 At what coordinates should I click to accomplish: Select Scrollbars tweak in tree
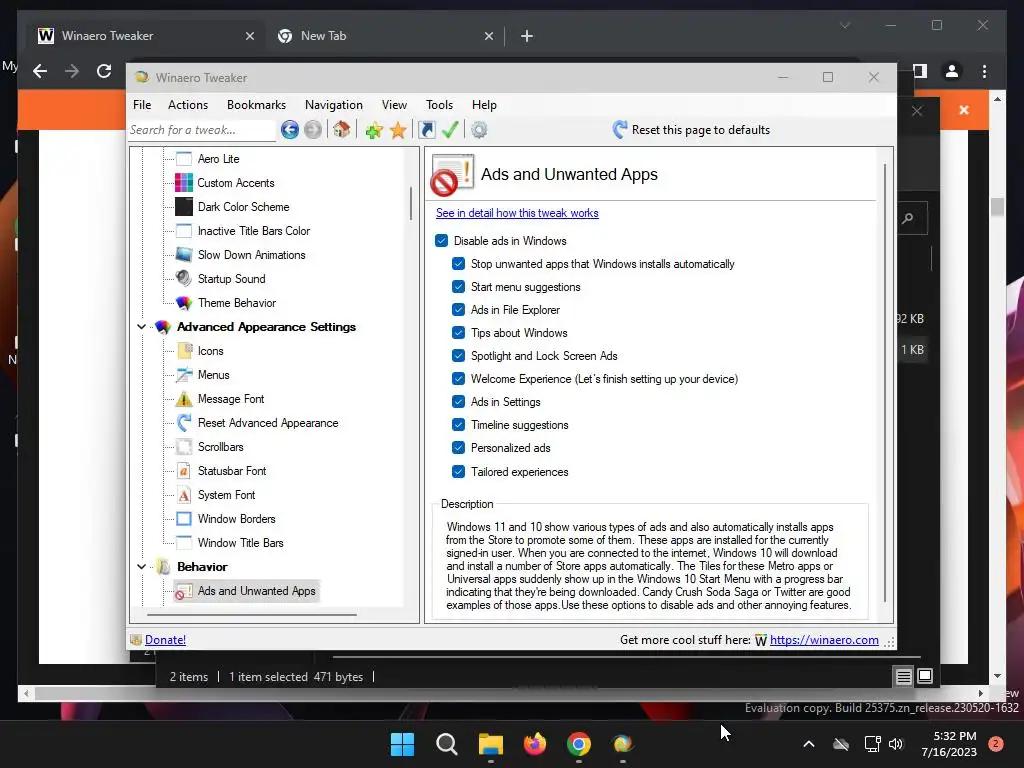tap(220, 447)
